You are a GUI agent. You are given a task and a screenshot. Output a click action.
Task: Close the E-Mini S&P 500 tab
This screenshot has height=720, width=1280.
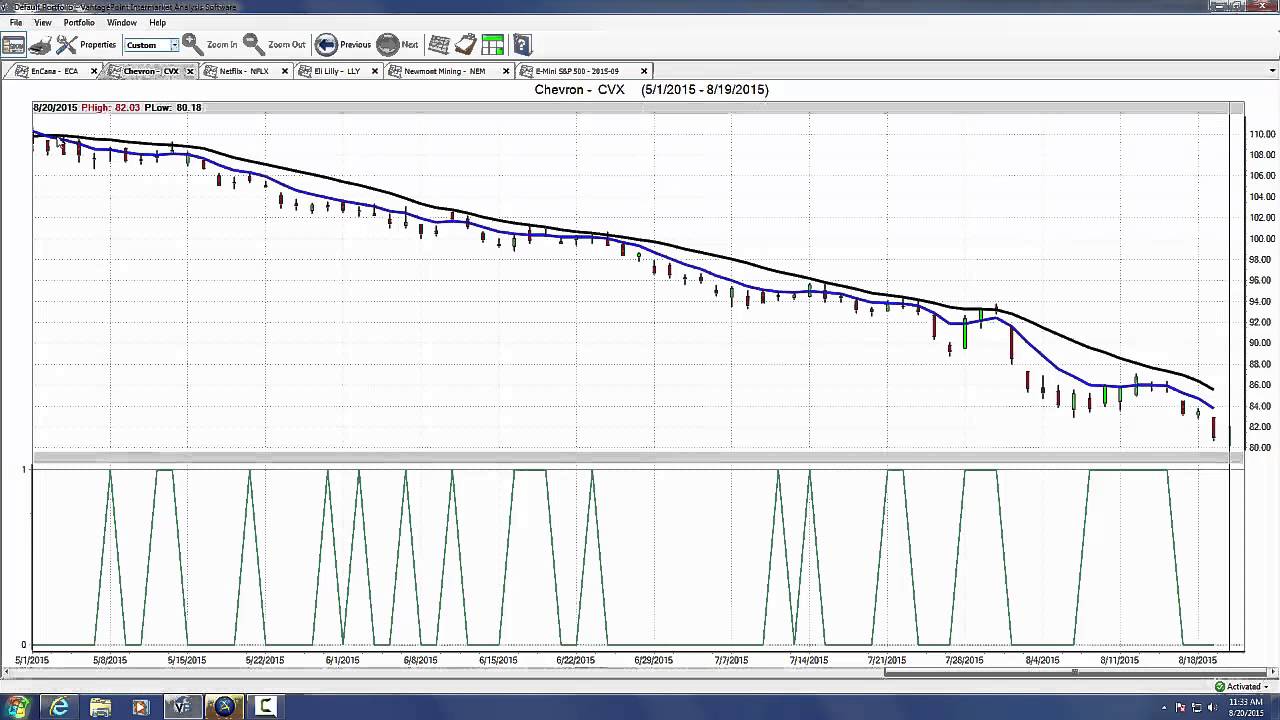click(x=644, y=71)
